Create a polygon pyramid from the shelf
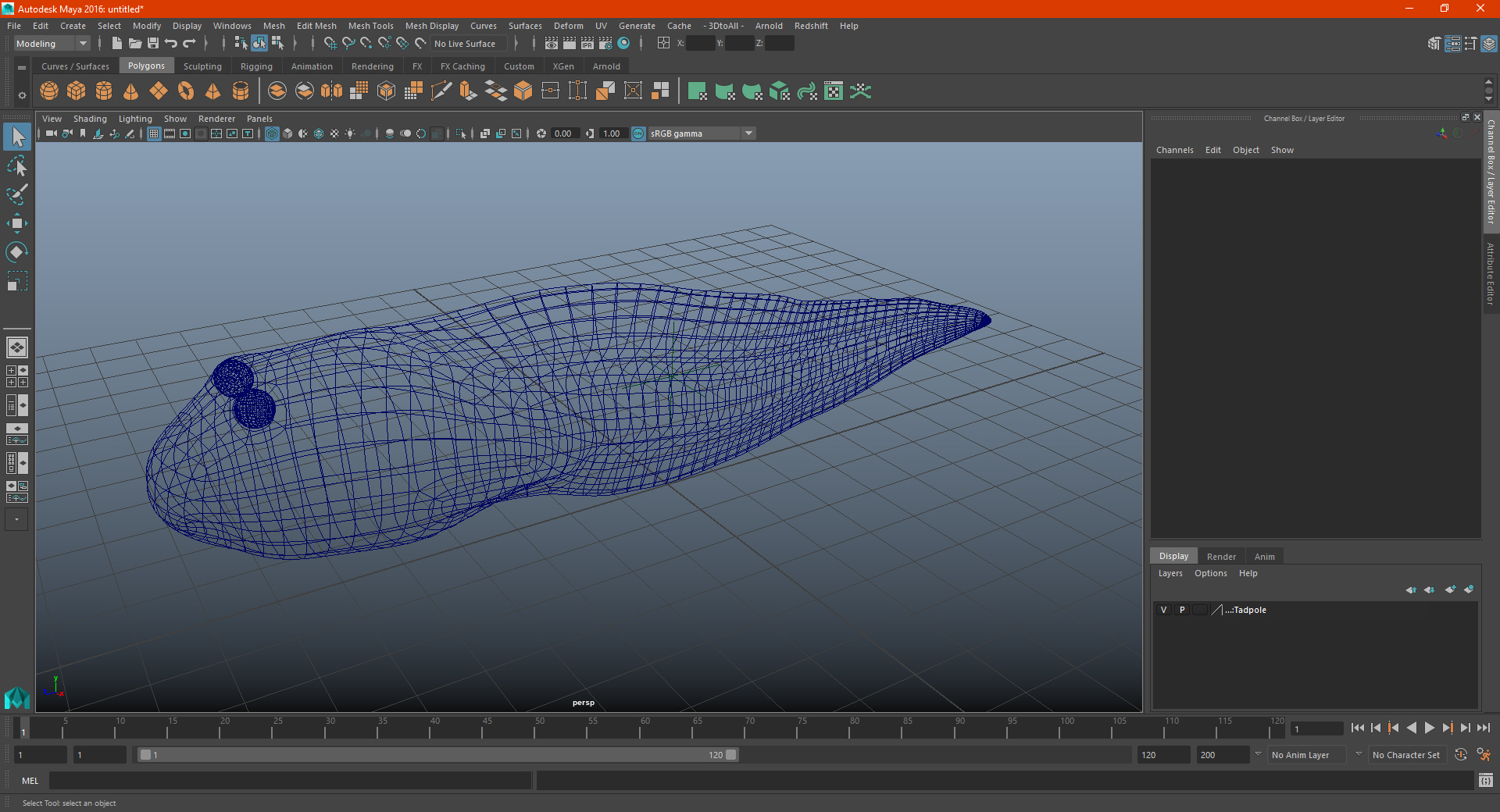This screenshot has width=1500, height=812. (213, 91)
